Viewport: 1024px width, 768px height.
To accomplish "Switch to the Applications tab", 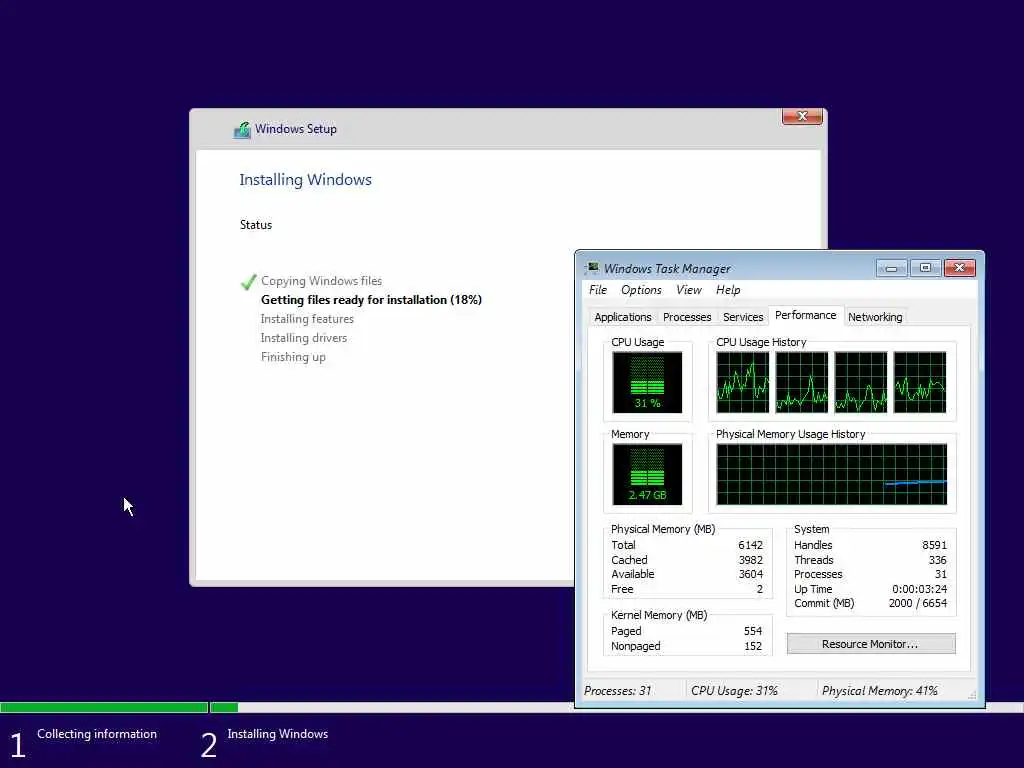I will pos(622,317).
